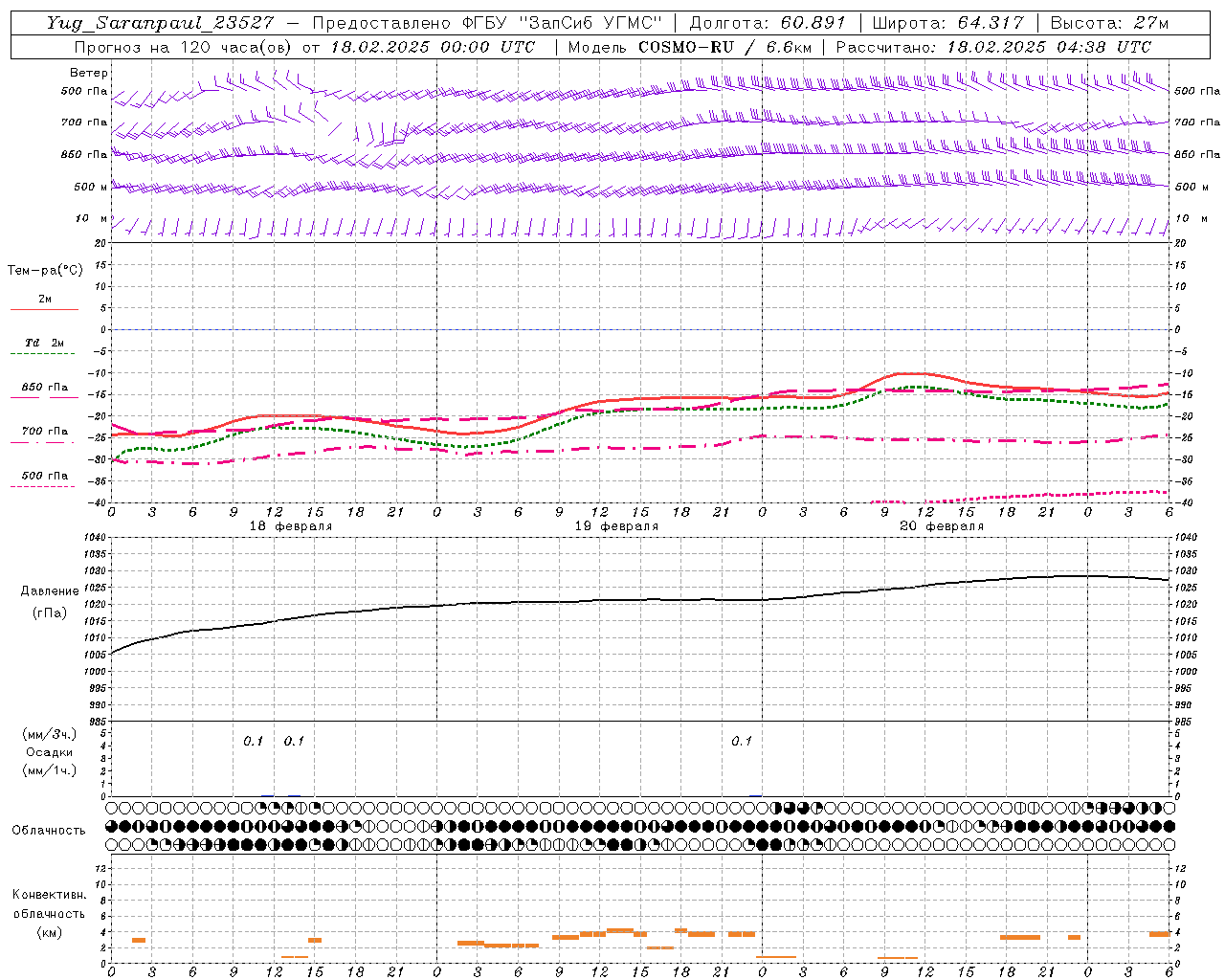The width and height of the screenshot is (1225, 980).
Task: Click the 'Высота: 27м' header field
Action: pos(1109,23)
